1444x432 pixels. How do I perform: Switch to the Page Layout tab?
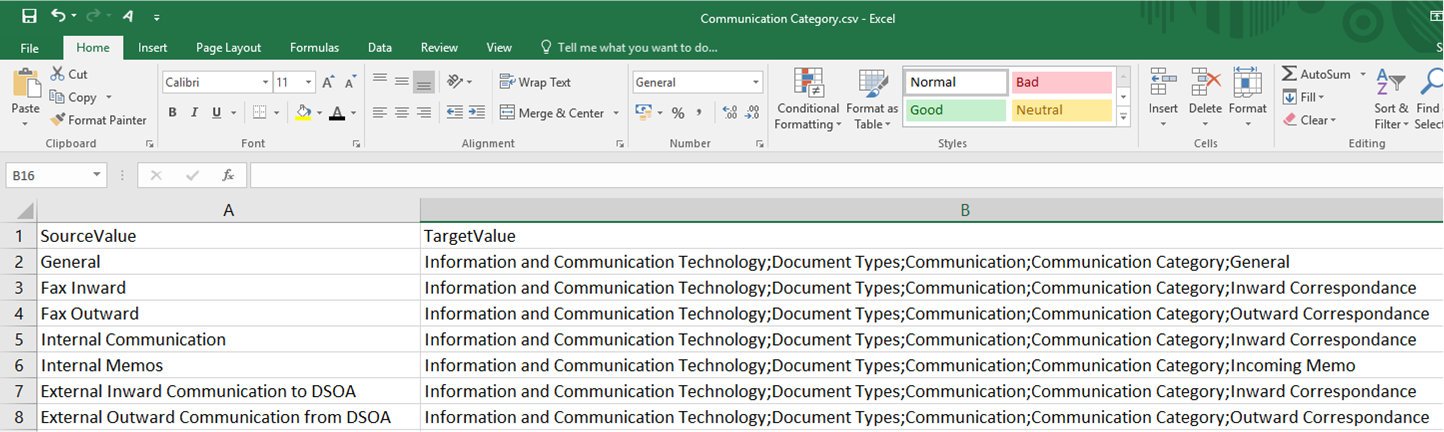point(229,47)
